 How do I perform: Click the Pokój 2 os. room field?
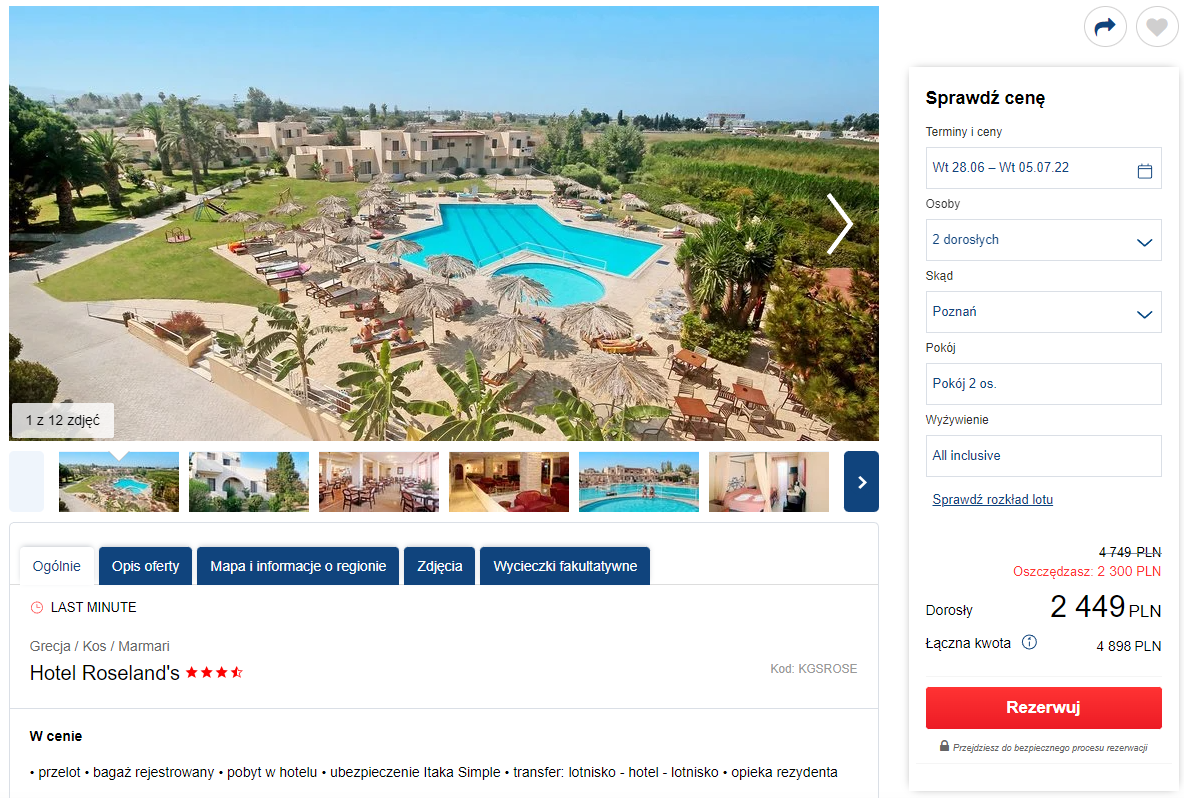[1044, 384]
